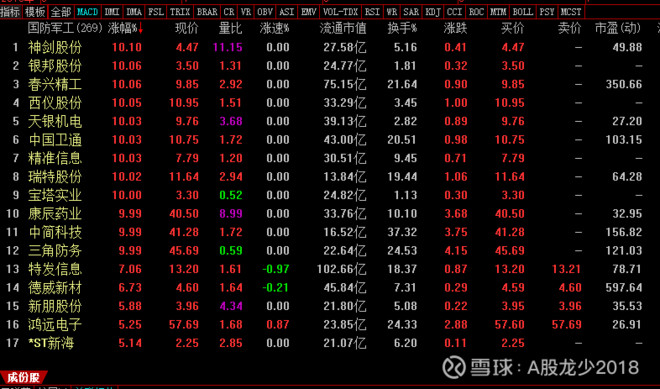Image resolution: width=660 pixels, height=389 pixels.
Task: Choose the RSI indicator tab
Action: click(x=372, y=11)
